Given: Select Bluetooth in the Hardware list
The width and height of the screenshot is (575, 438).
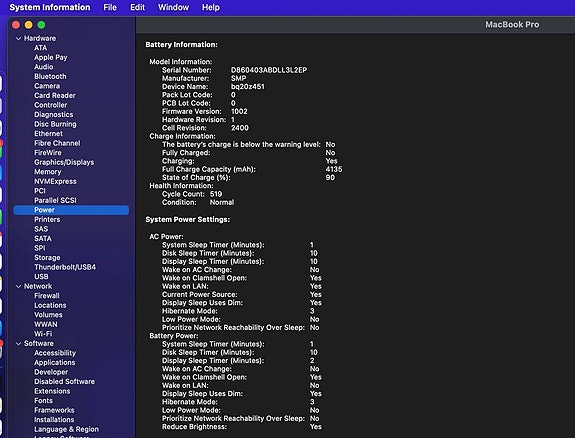Looking at the screenshot, I should coord(50,76).
